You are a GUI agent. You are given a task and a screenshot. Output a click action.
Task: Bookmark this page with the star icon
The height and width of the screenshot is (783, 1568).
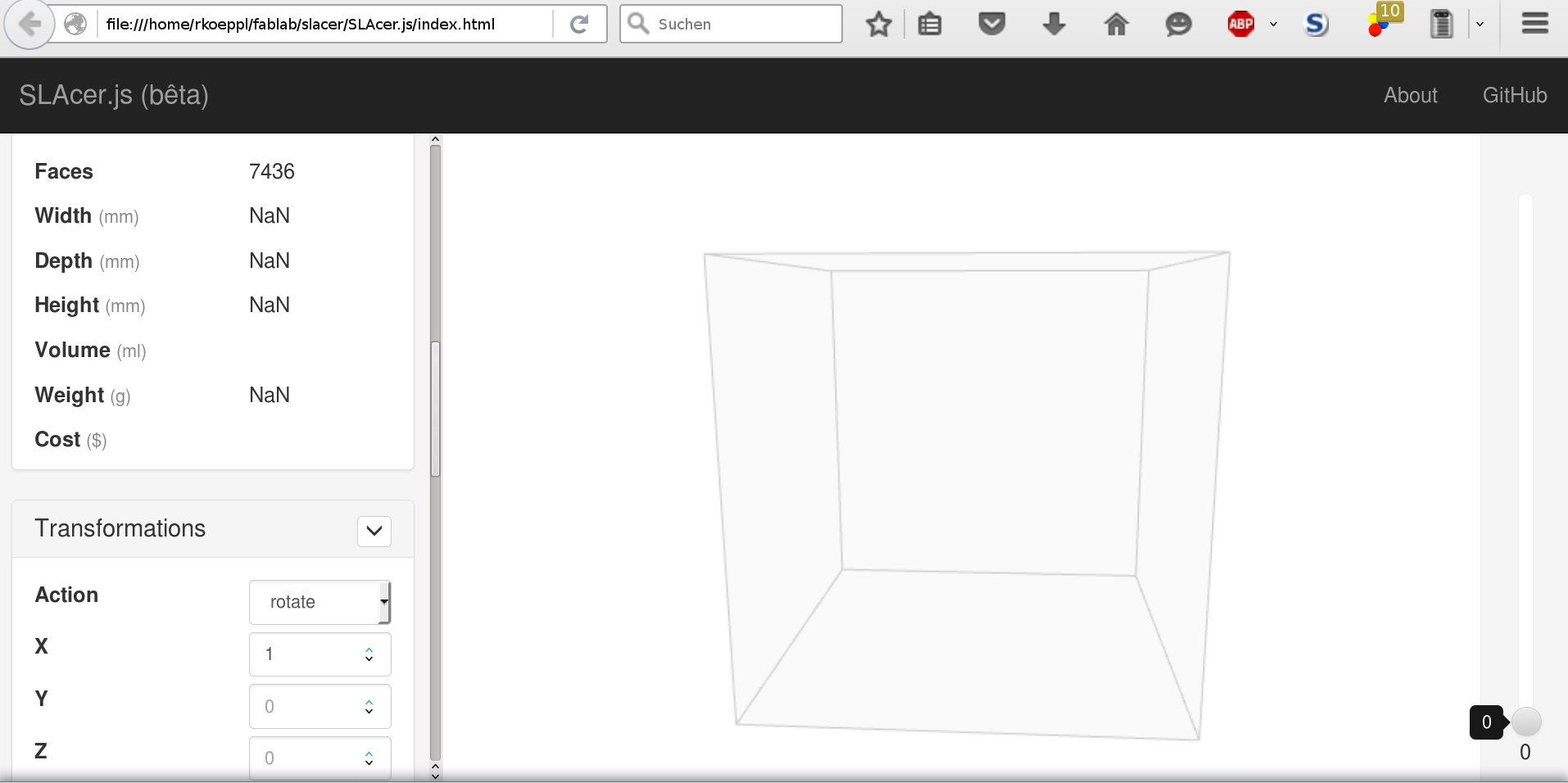point(878,25)
